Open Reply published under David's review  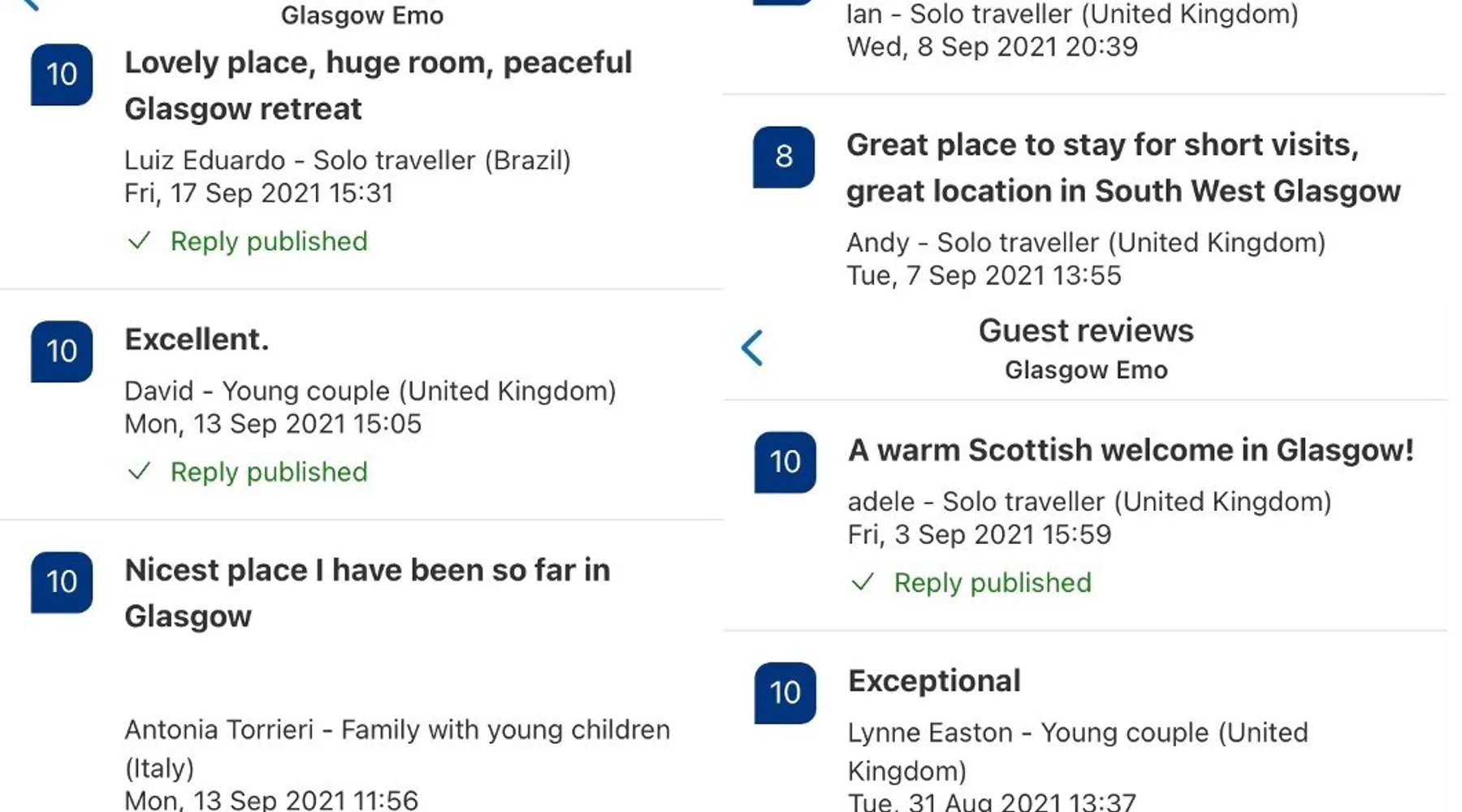(269, 472)
